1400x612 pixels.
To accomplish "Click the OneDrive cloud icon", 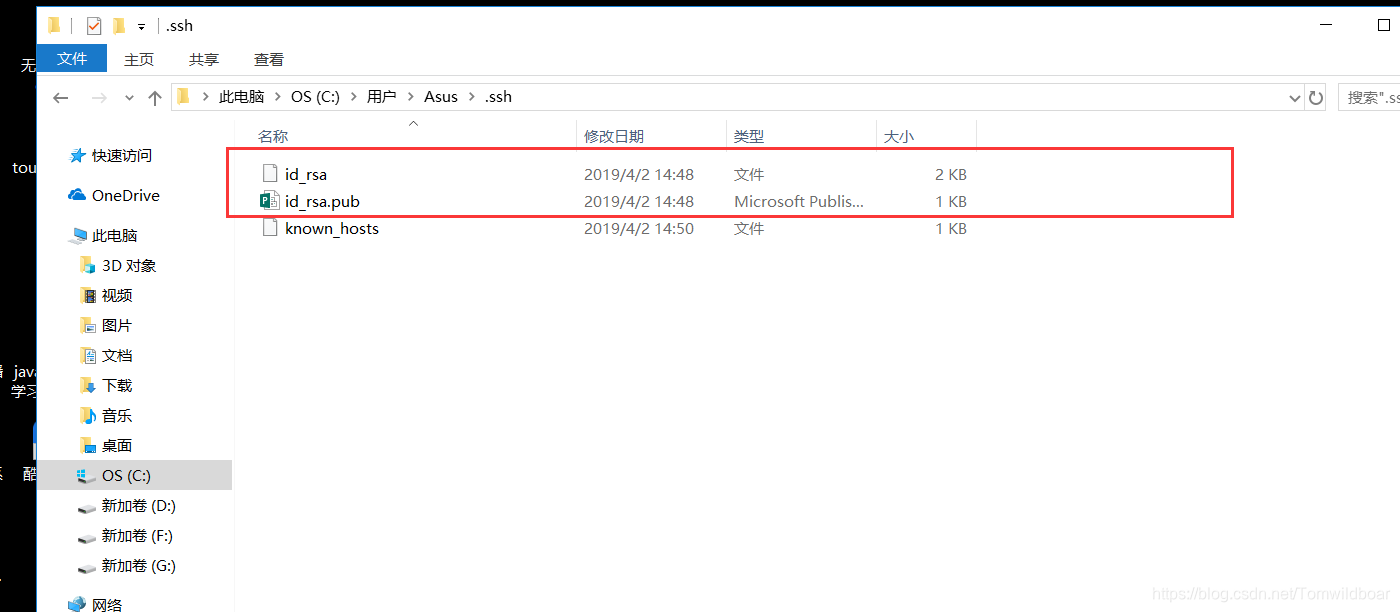I will coord(77,195).
